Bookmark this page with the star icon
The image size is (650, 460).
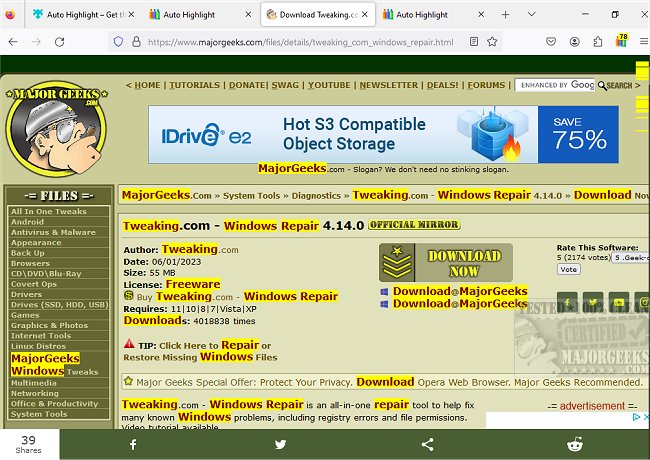click(492, 41)
